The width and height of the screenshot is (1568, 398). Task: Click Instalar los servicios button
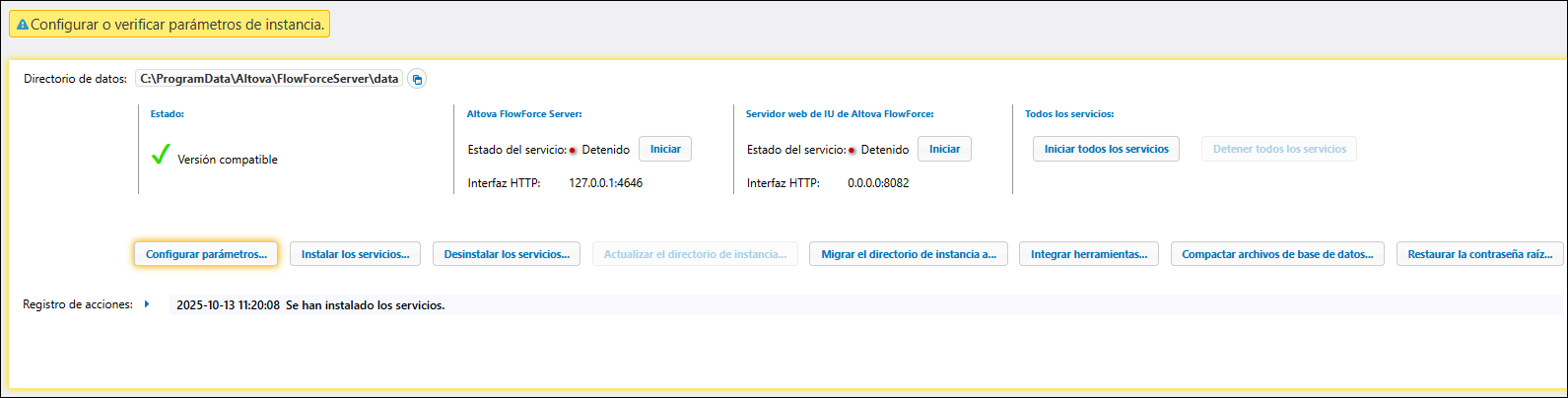pyautogui.click(x=355, y=254)
